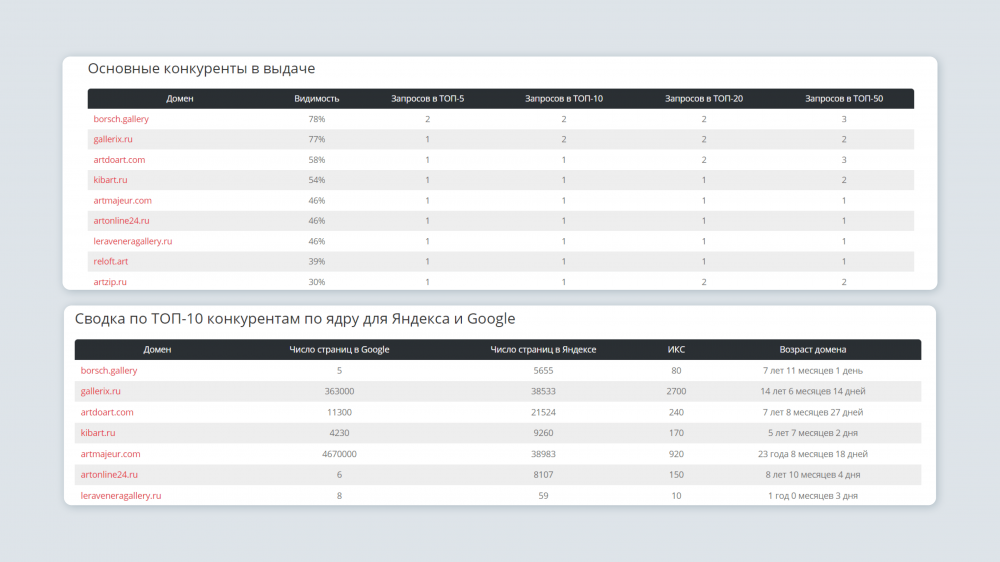Select domain age 7 лет 8 месяцев 27 дней
The height and width of the screenshot is (562, 1000).
coord(812,412)
